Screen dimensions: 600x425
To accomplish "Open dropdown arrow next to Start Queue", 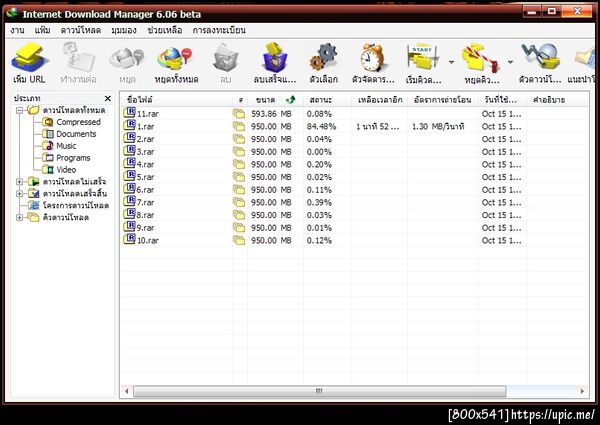I will click(452, 62).
